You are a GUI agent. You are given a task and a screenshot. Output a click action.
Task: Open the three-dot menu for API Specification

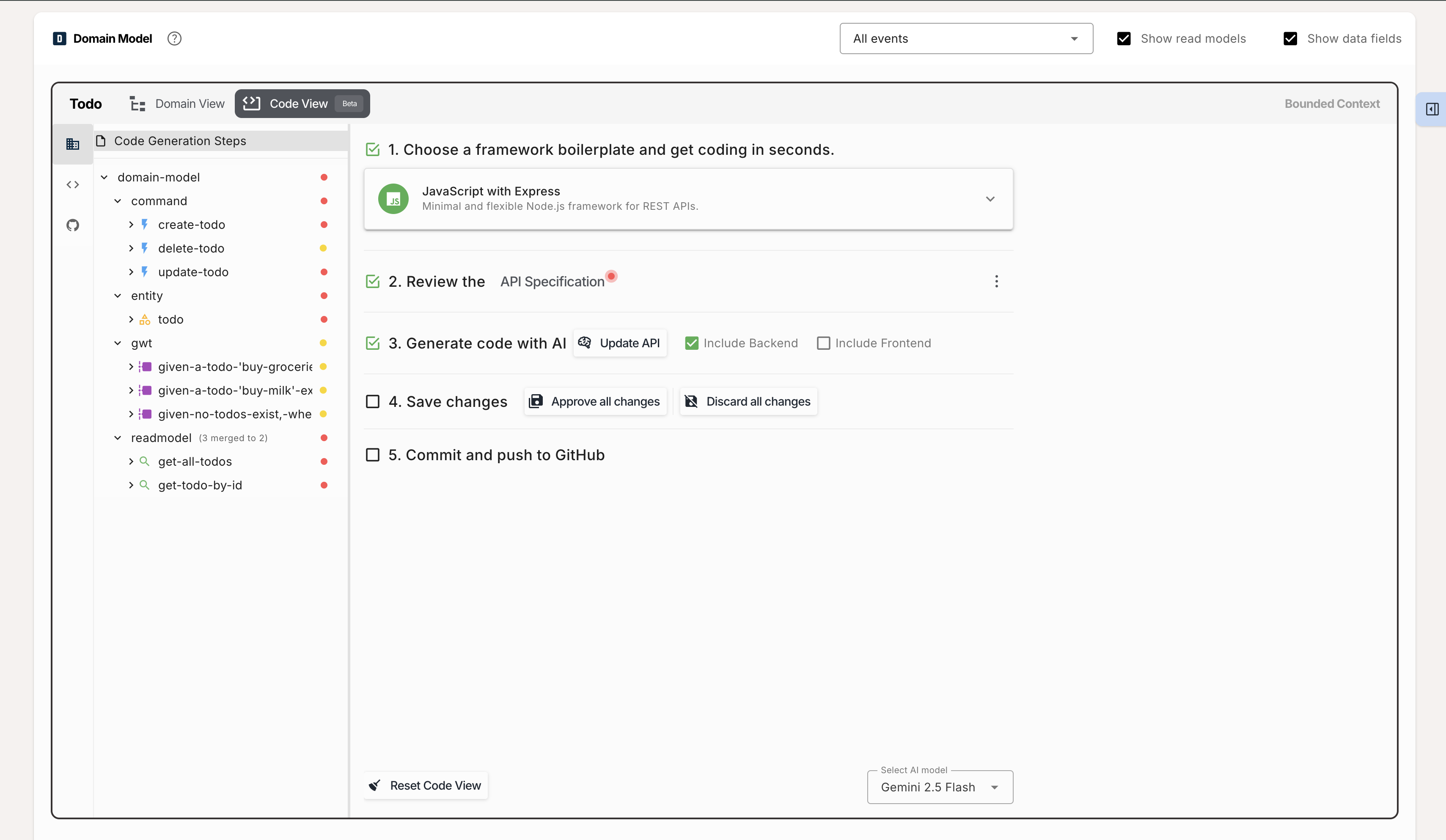coord(996,281)
